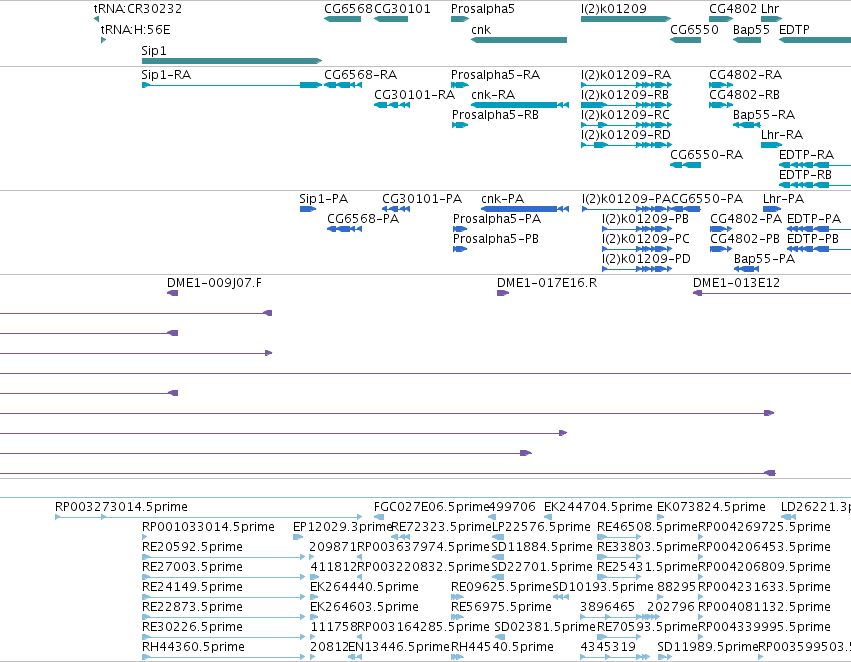Image resolution: width=851 pixels, height=662 pixels.
Task: Select the RE22873.5prime EST label
Action: coord(192,607)
